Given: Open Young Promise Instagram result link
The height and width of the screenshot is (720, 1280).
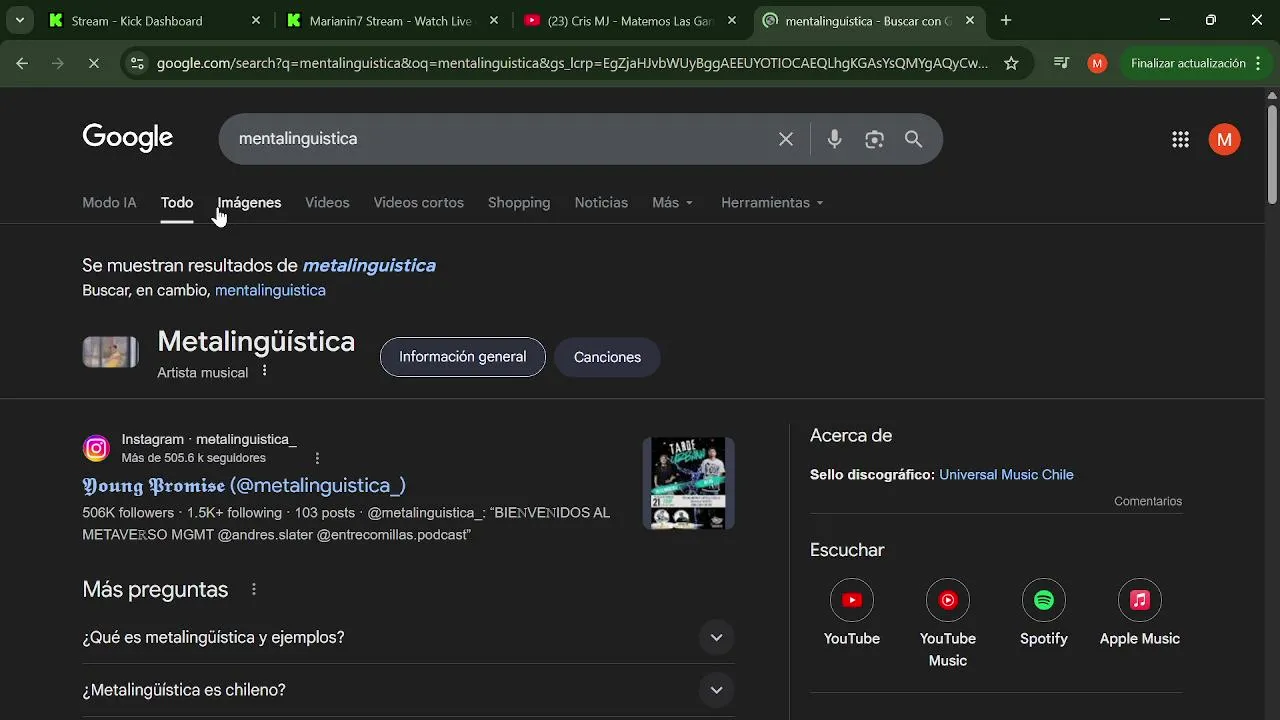Looking at the screenshot, I should [244, 486].
